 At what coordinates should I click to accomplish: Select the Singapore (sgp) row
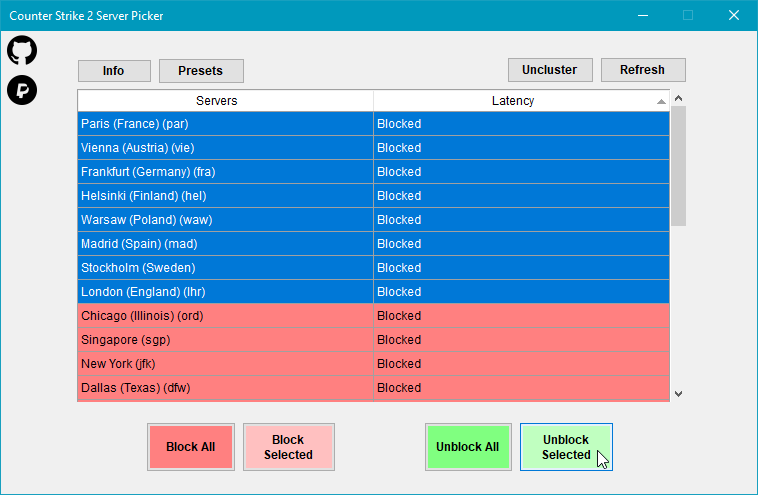(x=374, y=340)
